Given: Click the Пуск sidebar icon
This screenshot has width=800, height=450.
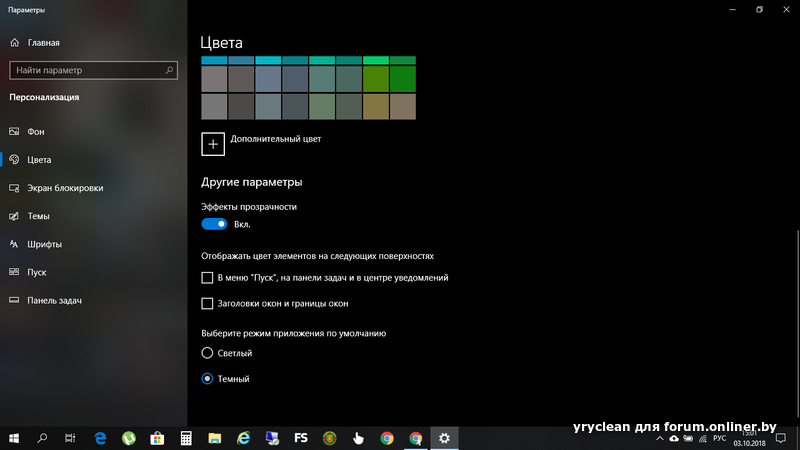Looking at the screenshot, I should click(14, 272).
